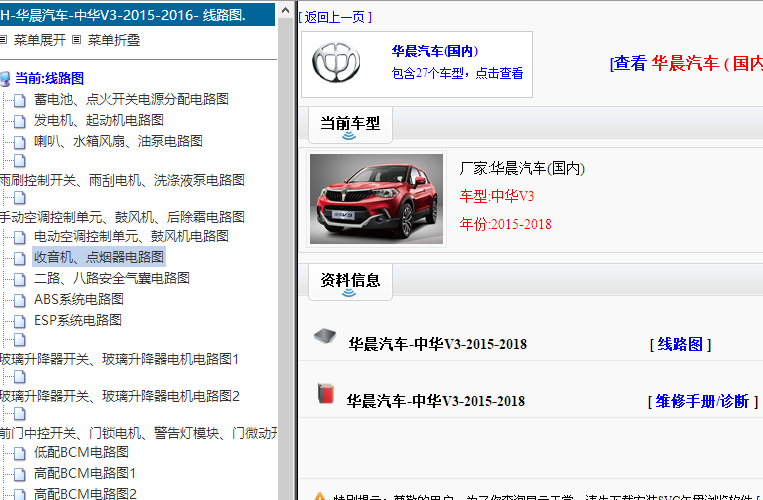Click 查看 华晨汽车 (国内 link at right
This screenshot has width=763, height=500.
[x=686, y=63]
